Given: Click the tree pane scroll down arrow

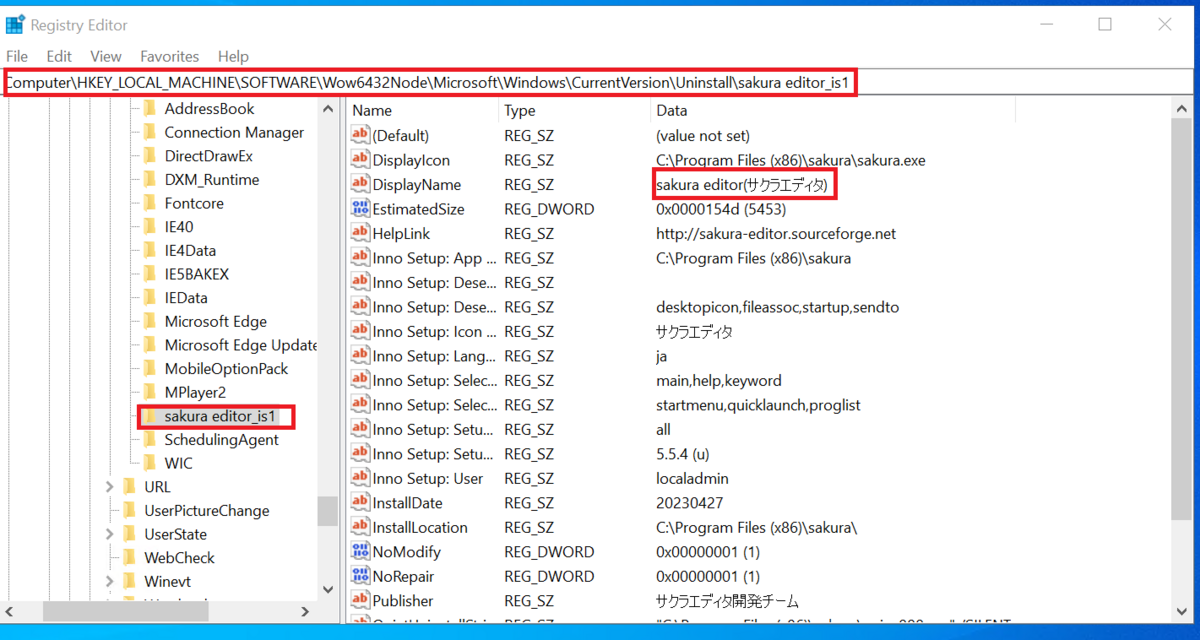Looking at the screenshot, I should pyautogui.click(x=328, y=590).
